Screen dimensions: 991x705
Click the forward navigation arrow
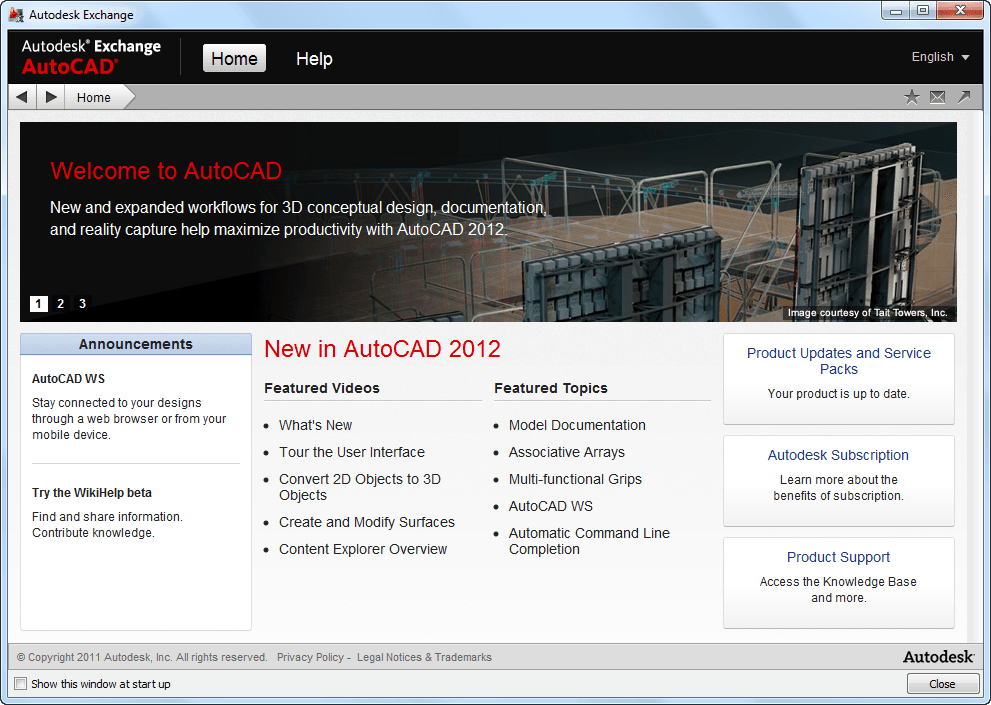click(48, 96)
